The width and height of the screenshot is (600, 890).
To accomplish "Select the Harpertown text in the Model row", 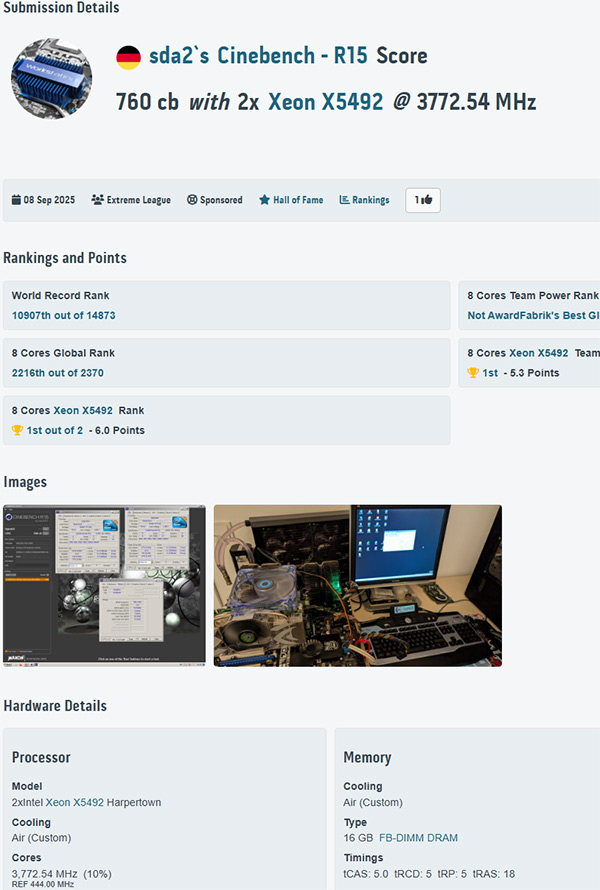I will point(134,803).
